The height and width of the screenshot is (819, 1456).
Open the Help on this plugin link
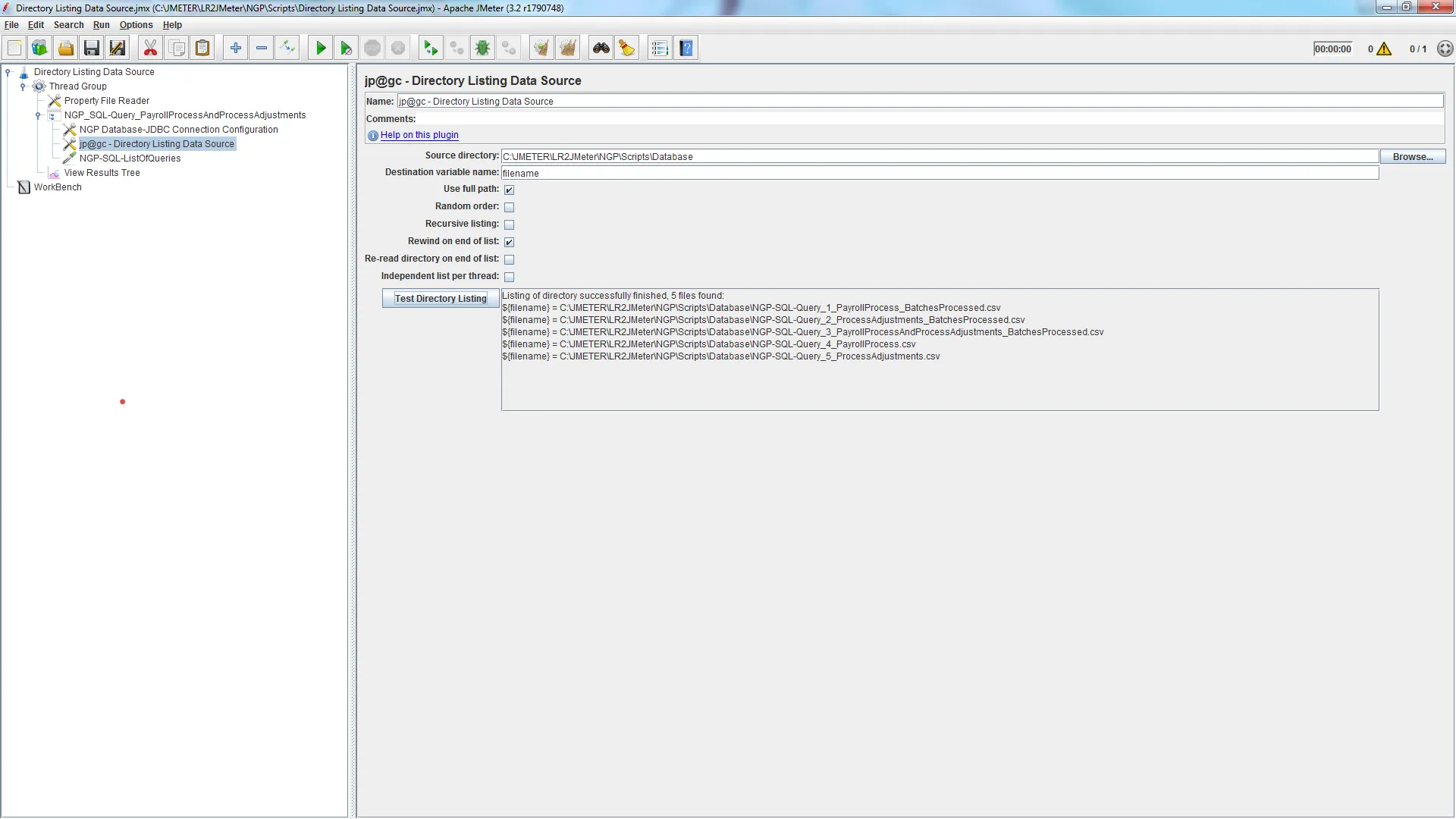[x=419, y=135]
